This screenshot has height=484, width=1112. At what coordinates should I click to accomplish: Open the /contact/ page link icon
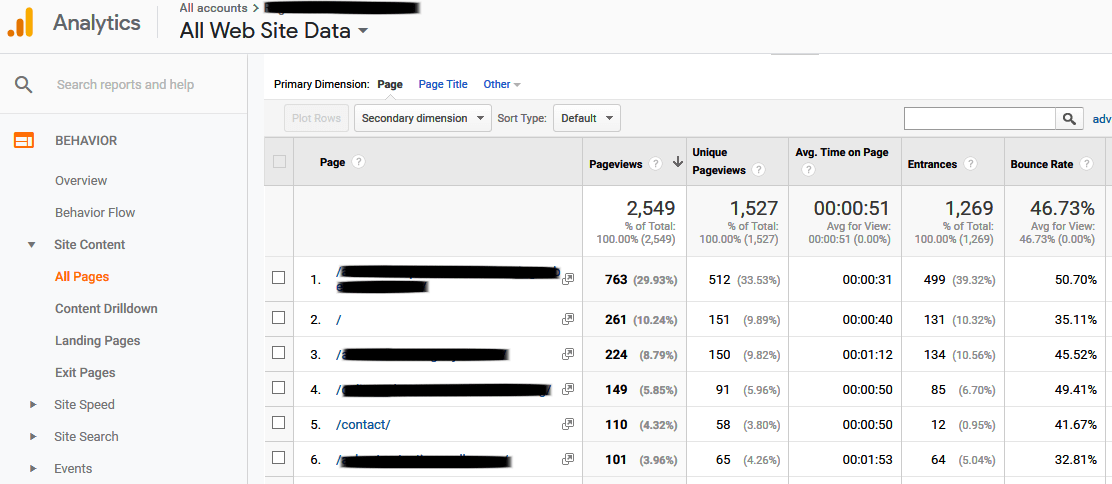click(568, 424)
